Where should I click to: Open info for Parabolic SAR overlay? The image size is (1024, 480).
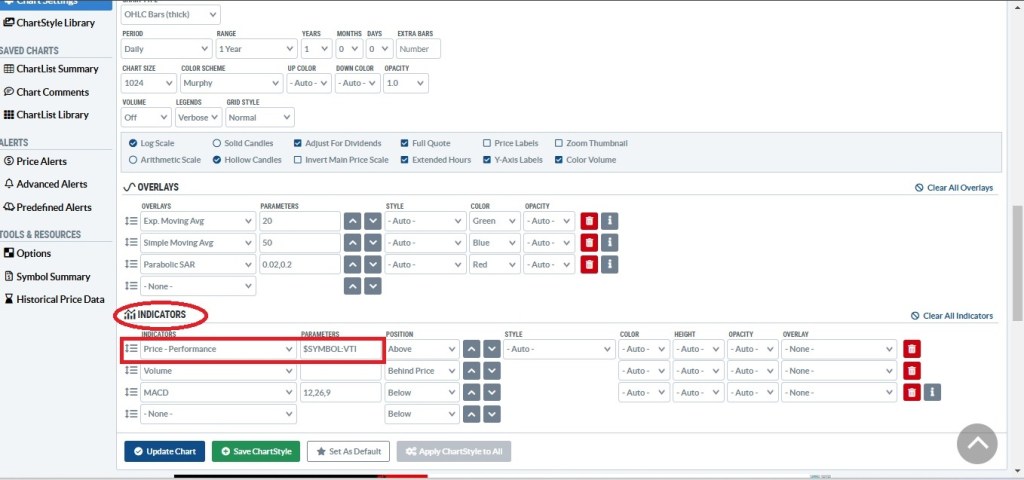coord(610,264)
